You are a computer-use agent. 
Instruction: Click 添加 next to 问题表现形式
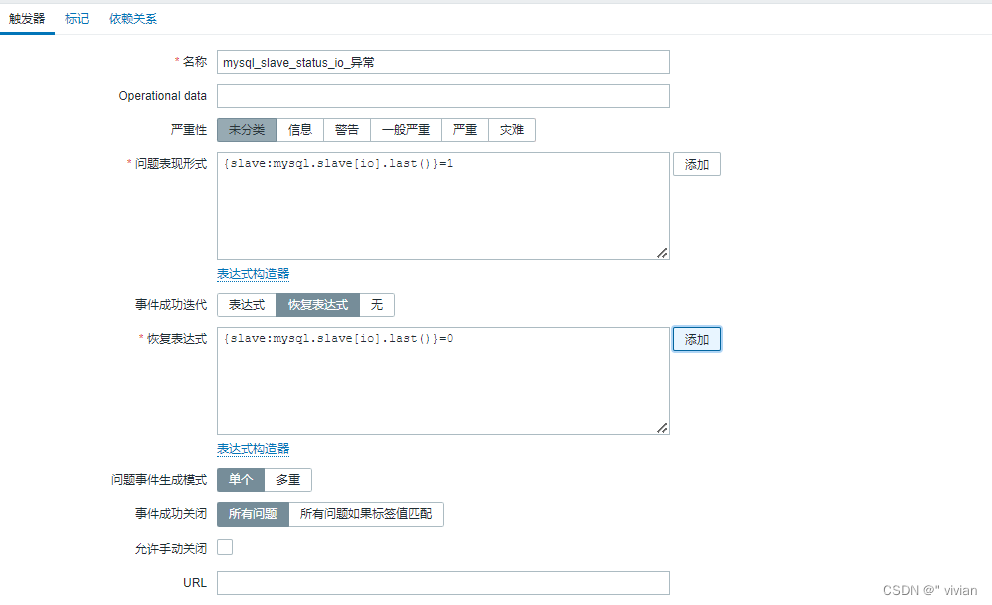pos(697,165)
